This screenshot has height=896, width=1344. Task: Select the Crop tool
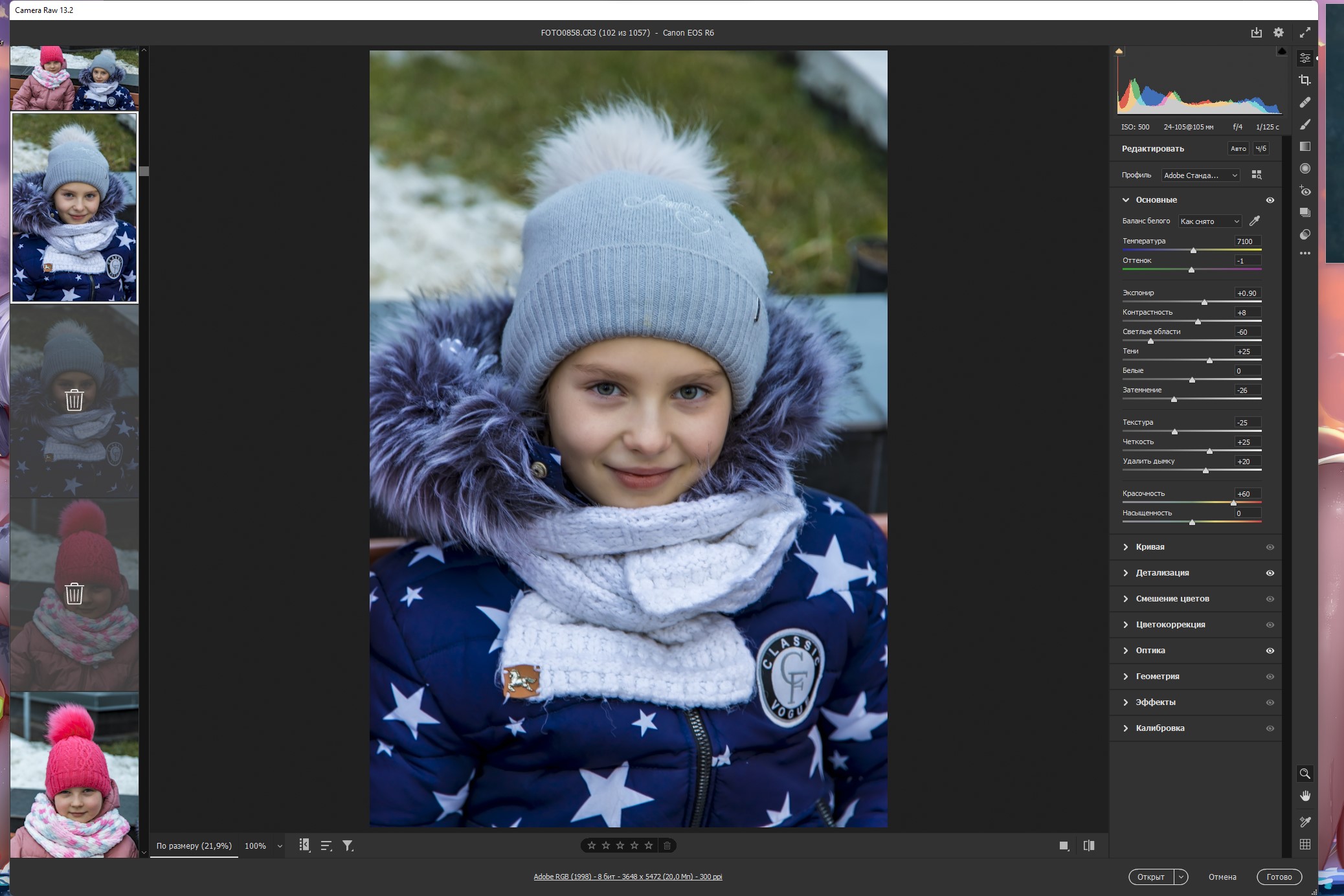point(1305,80)
